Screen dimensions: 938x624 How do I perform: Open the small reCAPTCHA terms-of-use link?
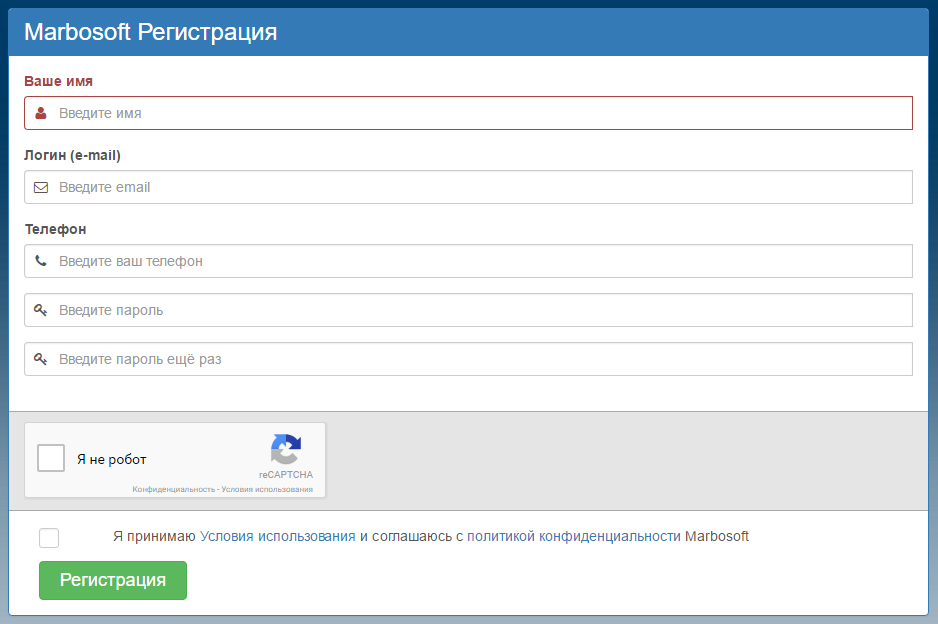pos(267,489)
